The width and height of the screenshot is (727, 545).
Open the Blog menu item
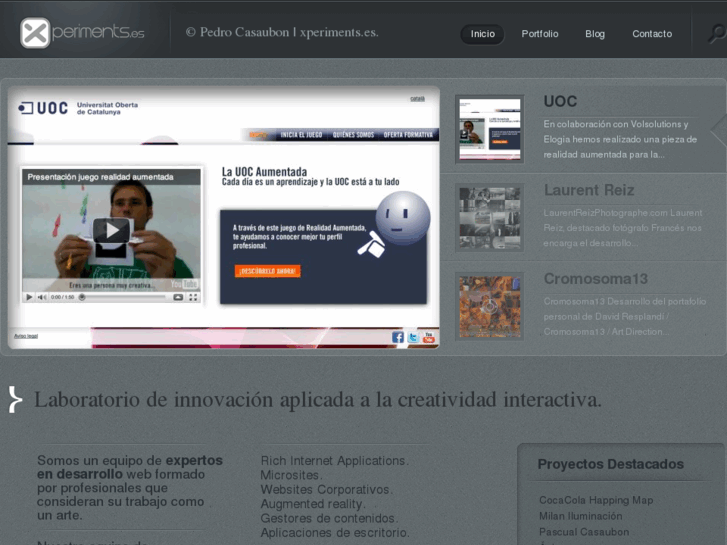tap(595, 34)
